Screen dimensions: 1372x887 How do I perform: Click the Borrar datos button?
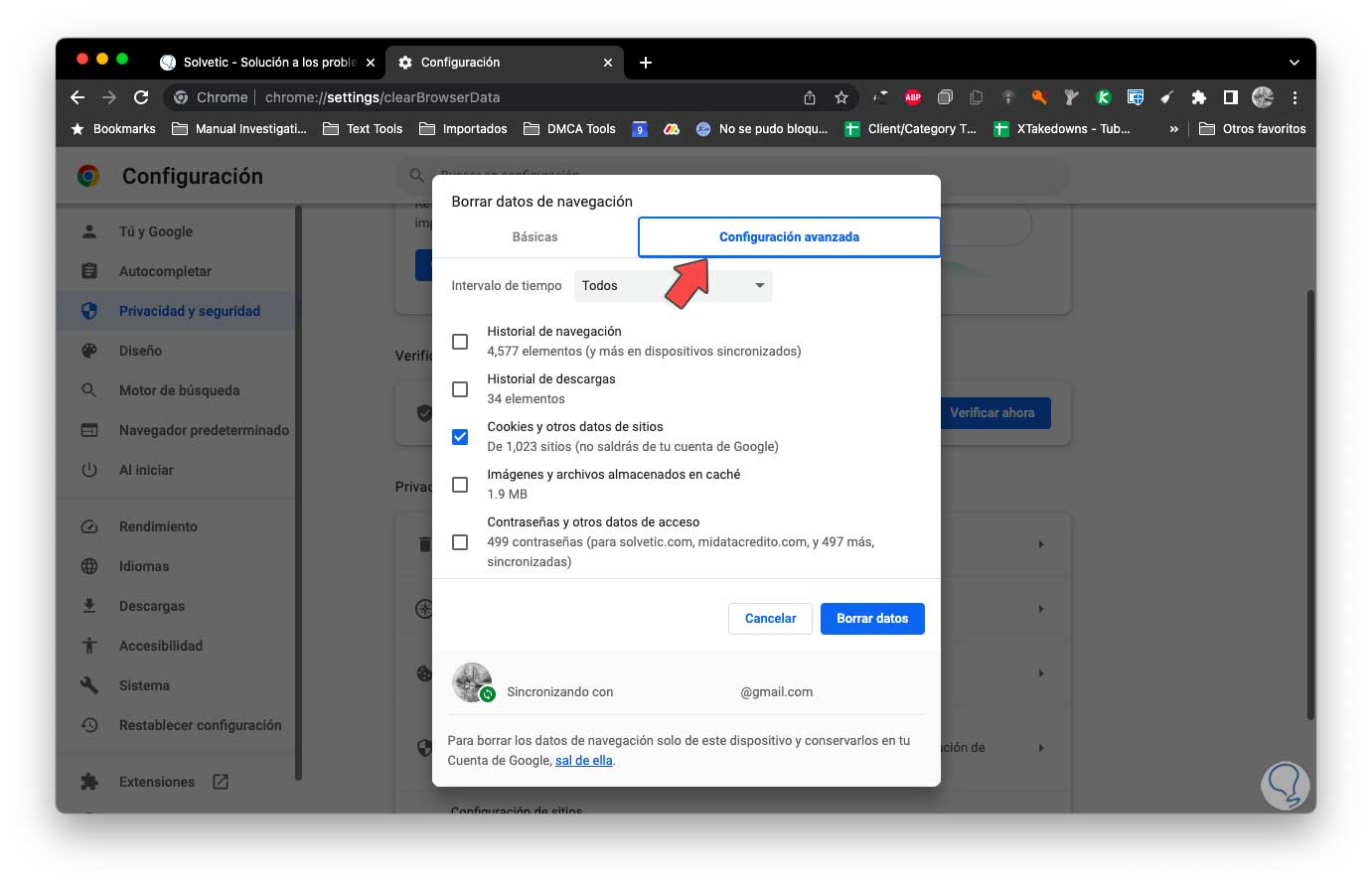(x=872, y=619)
